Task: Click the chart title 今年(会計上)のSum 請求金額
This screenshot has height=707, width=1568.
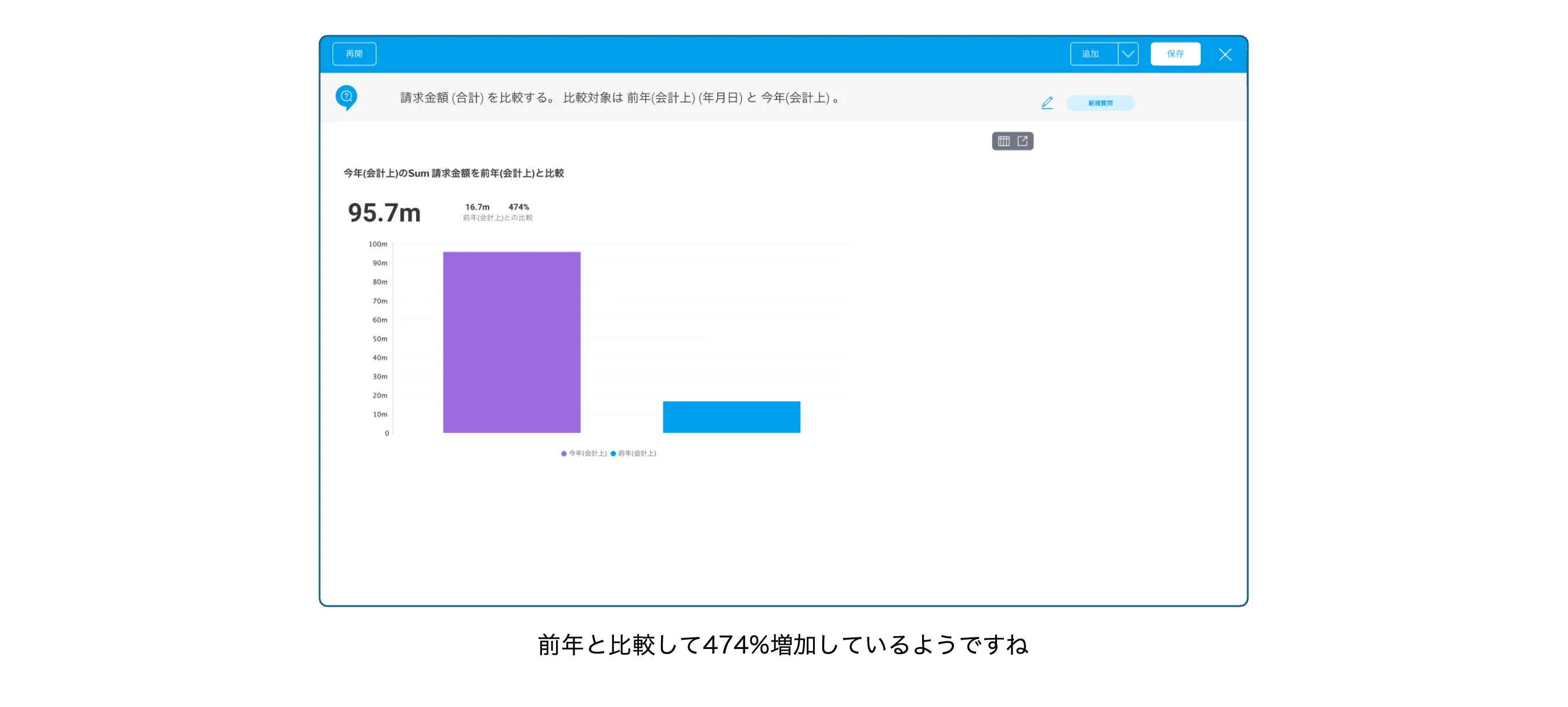Action: (453, 174)
